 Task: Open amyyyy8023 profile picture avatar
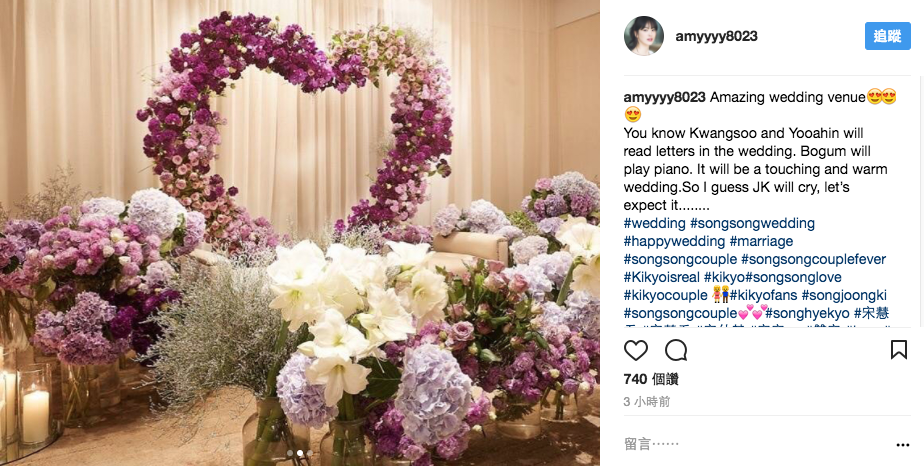[x=644, y=36]
